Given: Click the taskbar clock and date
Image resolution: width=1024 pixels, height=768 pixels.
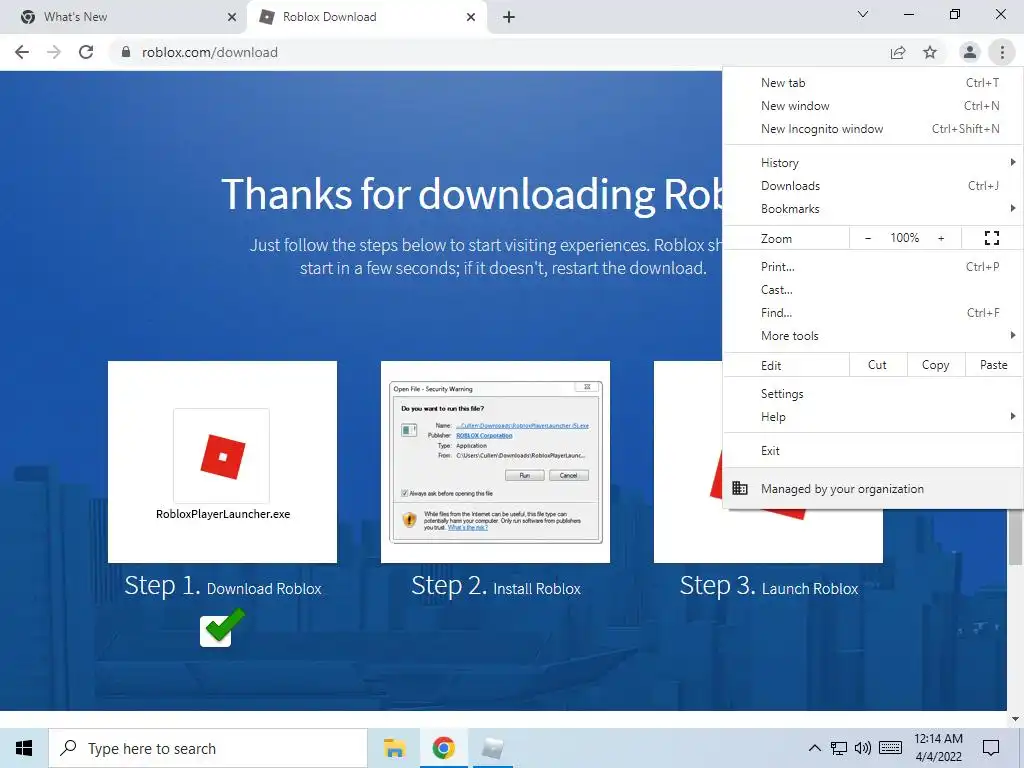Looking at the screenshot, I should 938,748.
